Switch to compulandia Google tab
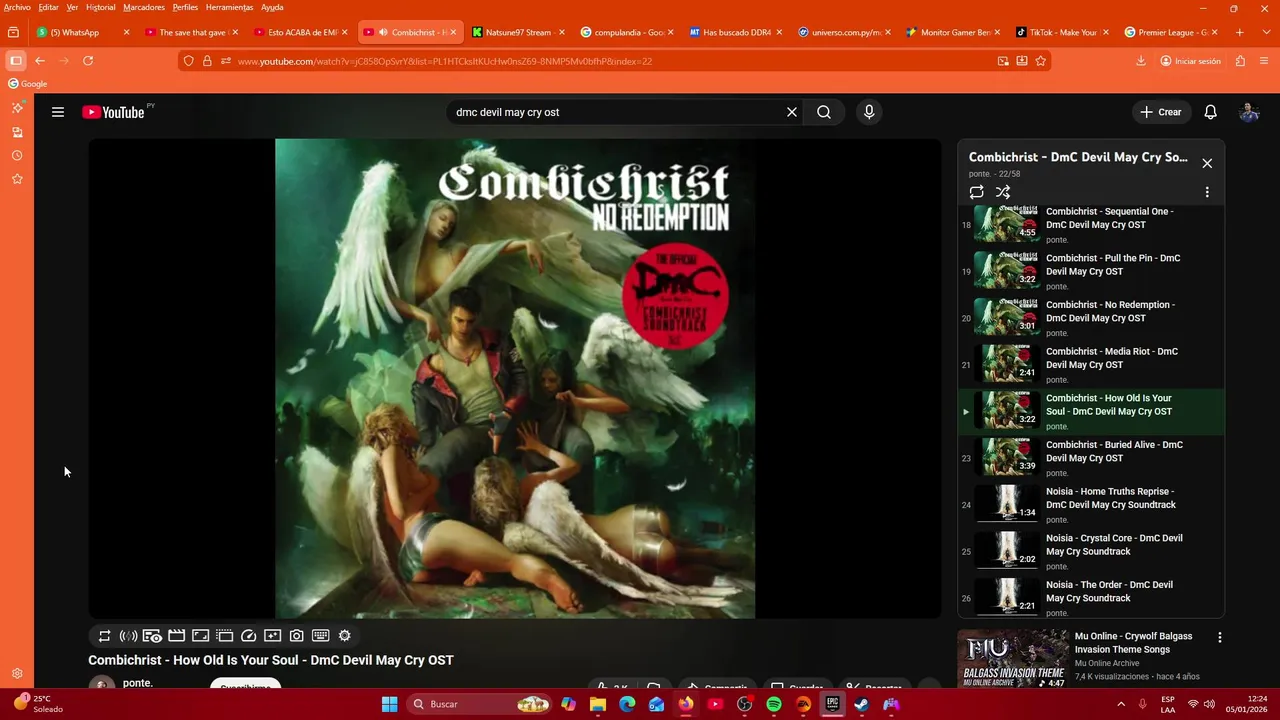 click(x=628, y=32)
